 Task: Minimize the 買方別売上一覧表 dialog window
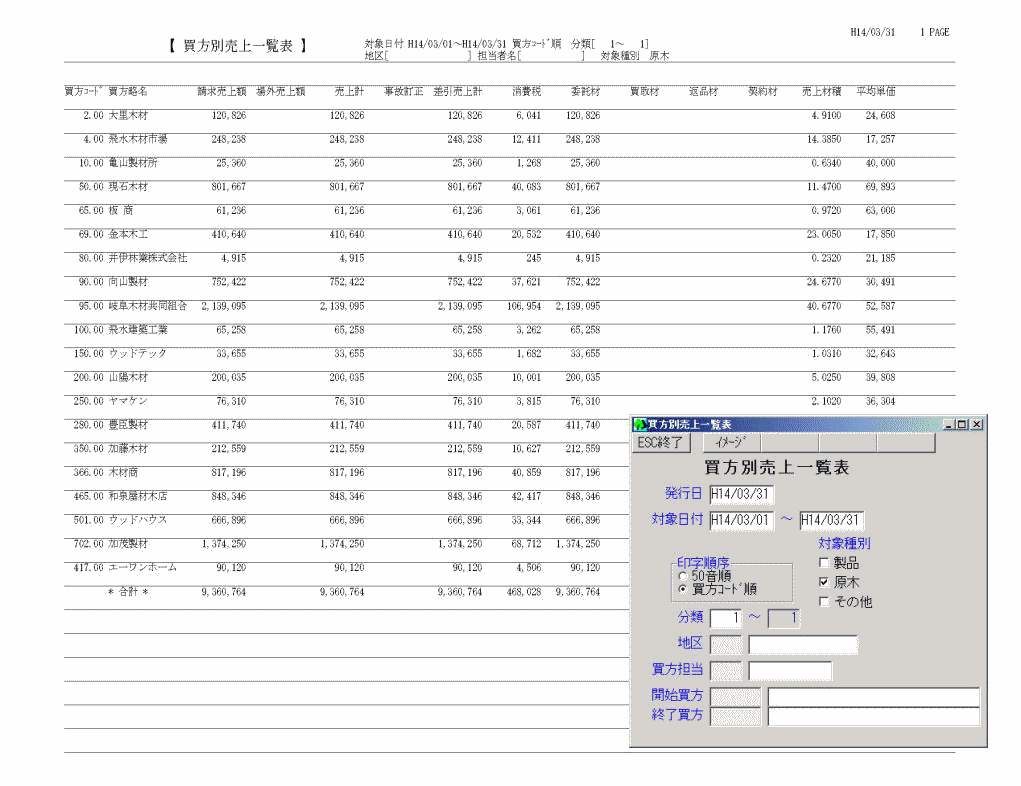coord(949,425)
